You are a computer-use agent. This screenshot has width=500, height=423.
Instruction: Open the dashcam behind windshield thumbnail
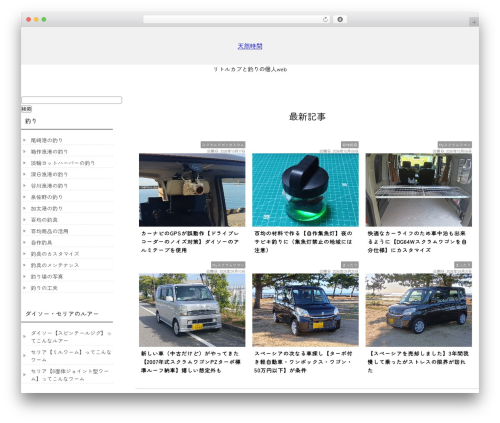coord(192,190)
